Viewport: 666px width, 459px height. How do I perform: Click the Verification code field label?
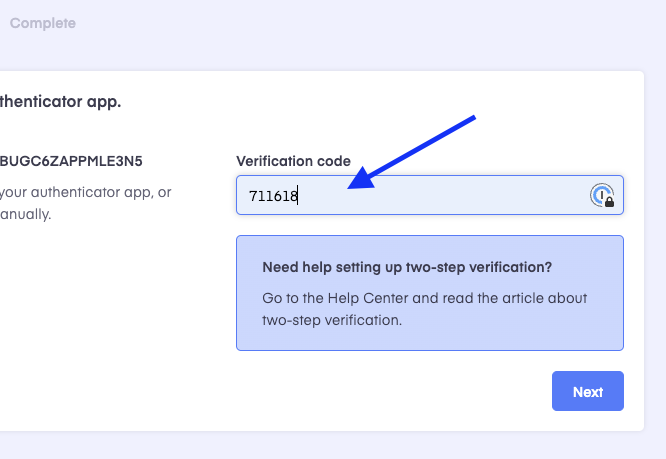click(293, 161)
